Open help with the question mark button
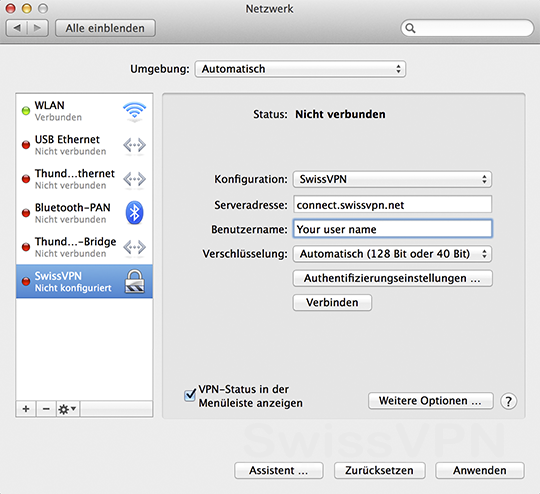The width and height of the screenshot is (540, 494). click(508, 401)
